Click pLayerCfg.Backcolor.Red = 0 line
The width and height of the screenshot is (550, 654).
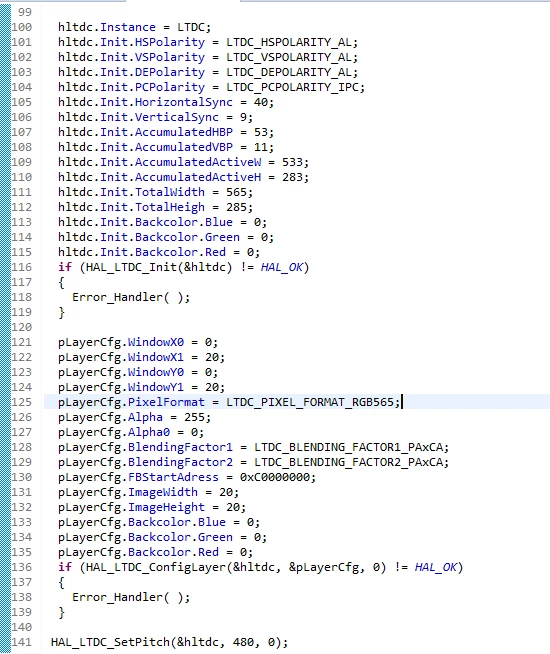coord(155,553)
